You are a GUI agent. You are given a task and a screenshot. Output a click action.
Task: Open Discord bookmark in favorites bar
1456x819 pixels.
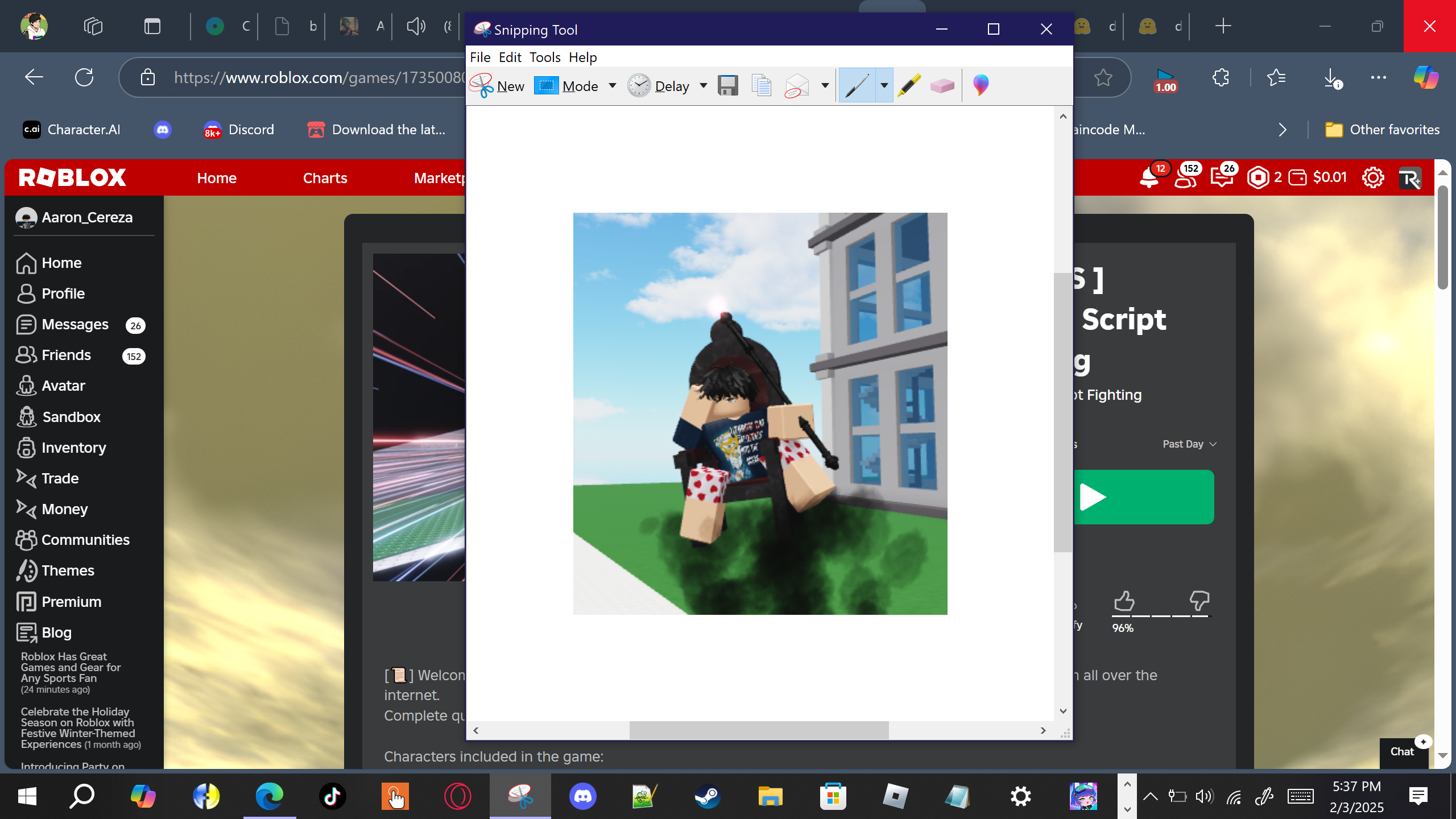point(239,130)
